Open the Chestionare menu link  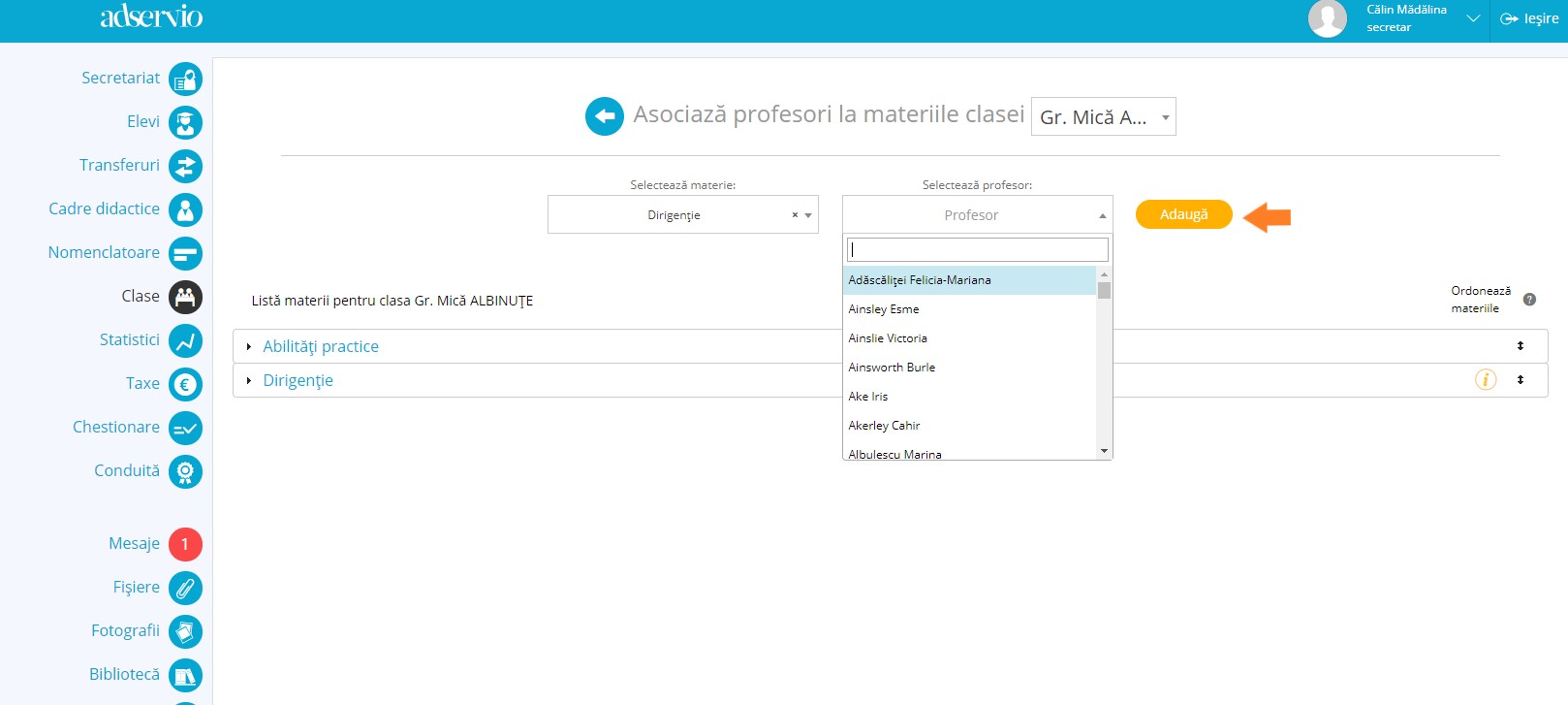pos(116,427)
